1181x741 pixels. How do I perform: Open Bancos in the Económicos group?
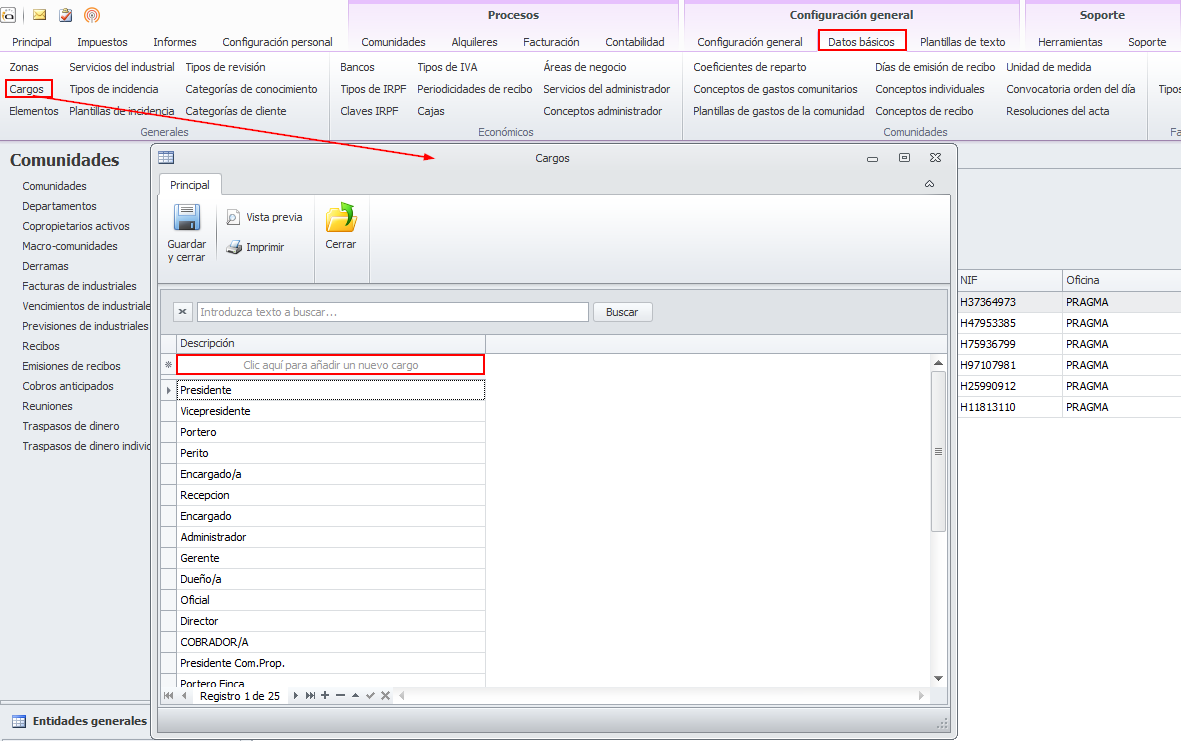357,67
